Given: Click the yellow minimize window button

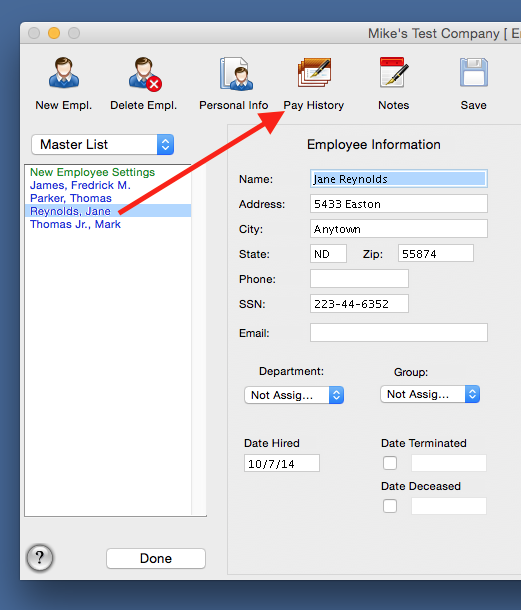Looking at the screenshot, I should 54,33.
